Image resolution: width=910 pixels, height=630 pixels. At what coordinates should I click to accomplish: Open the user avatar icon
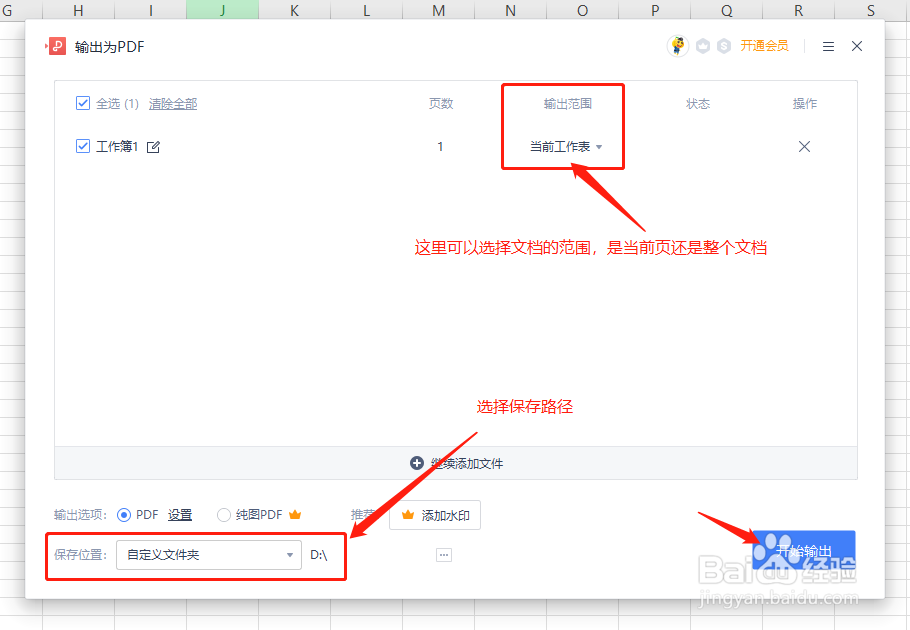click(x=678, y=46)
